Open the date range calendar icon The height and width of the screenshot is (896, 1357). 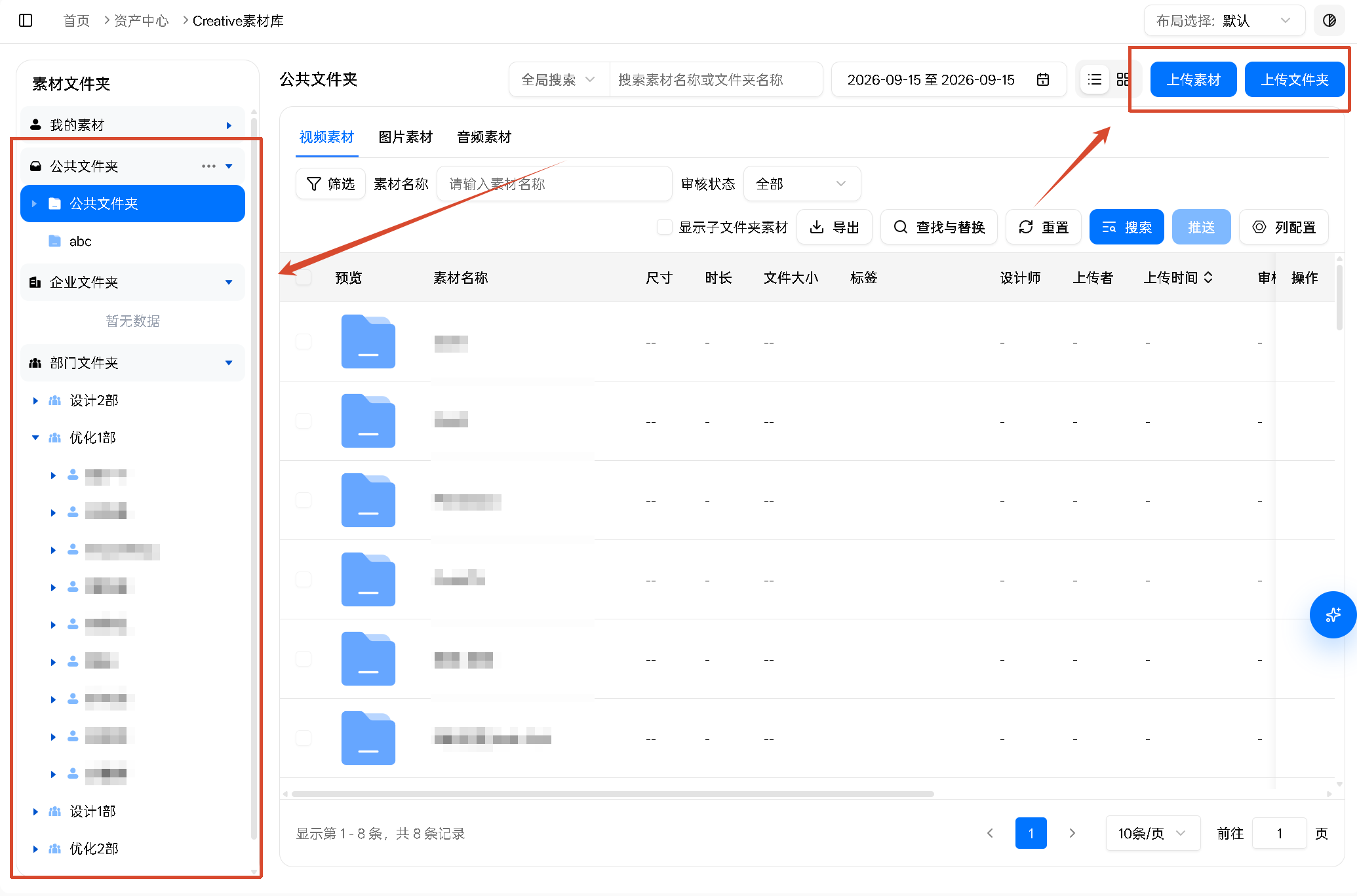pyautogui.click(x=1043, y=79)
